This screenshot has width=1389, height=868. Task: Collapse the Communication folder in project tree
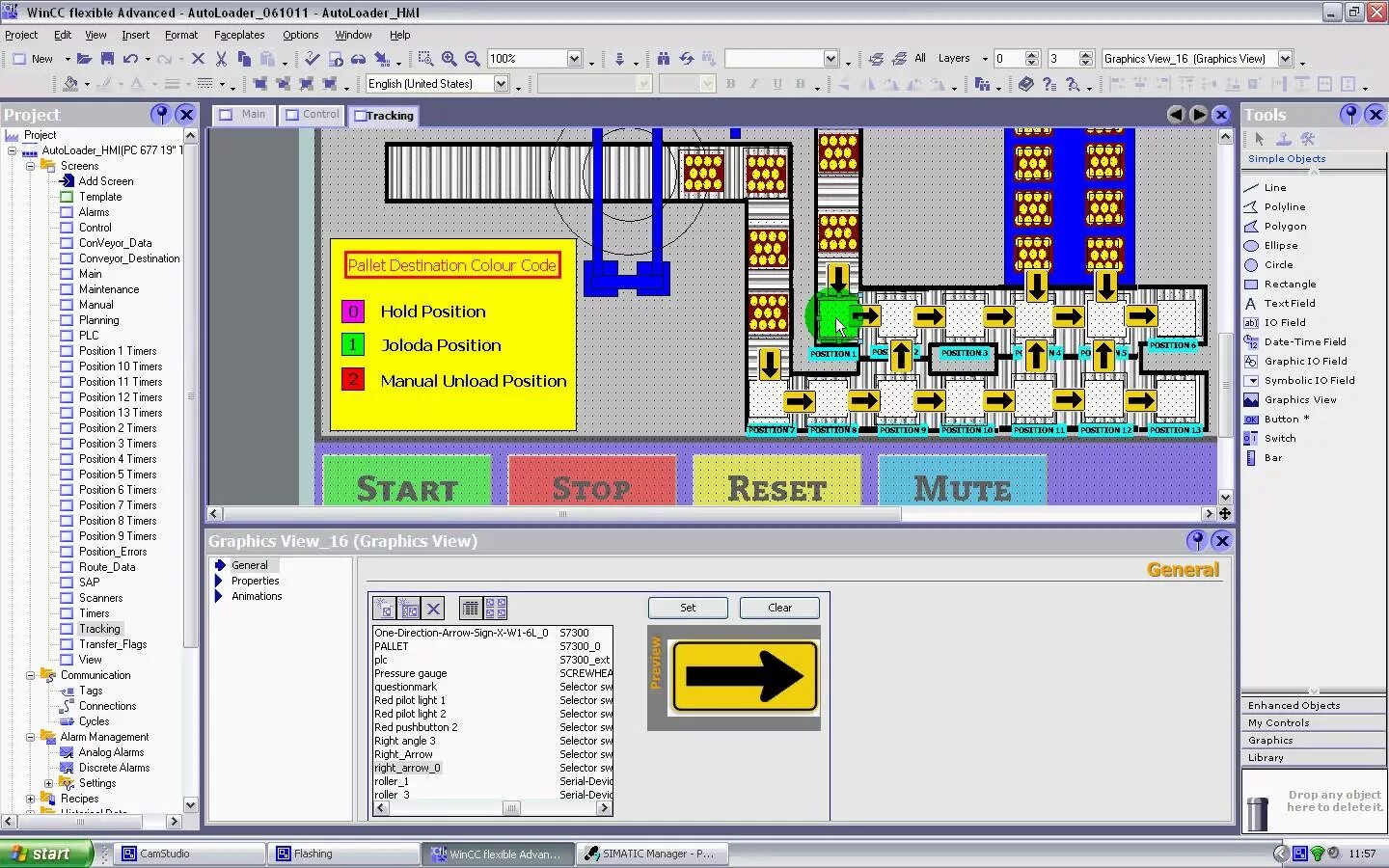[x=30, y=675]
